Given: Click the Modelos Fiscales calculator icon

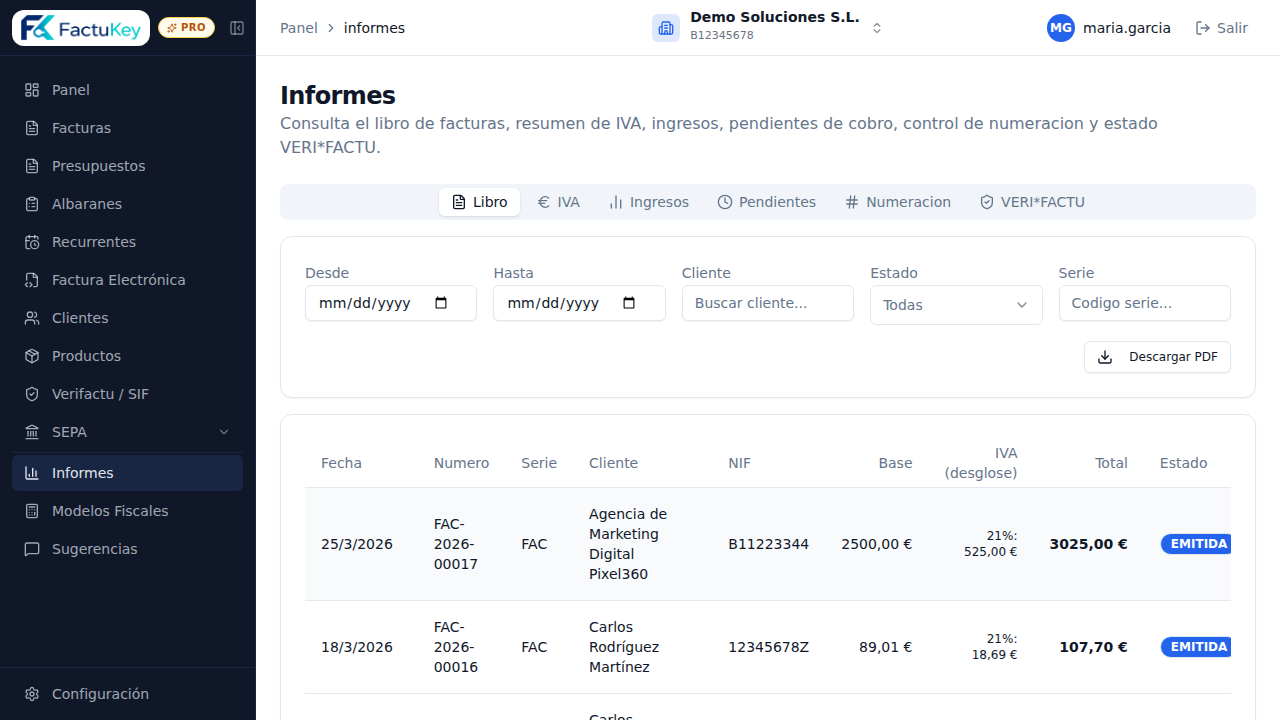Looking at the screenshot, I should pos(32,511).
